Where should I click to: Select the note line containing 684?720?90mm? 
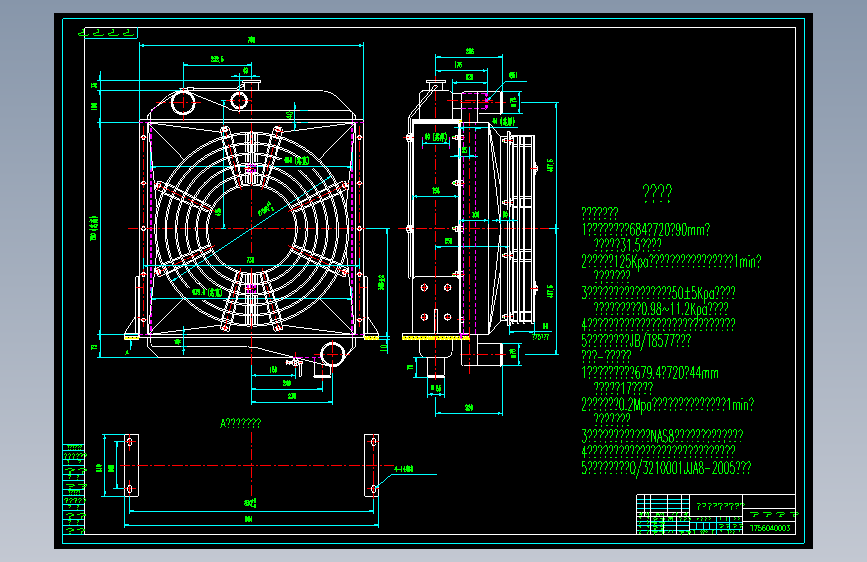tap(645, 229)
